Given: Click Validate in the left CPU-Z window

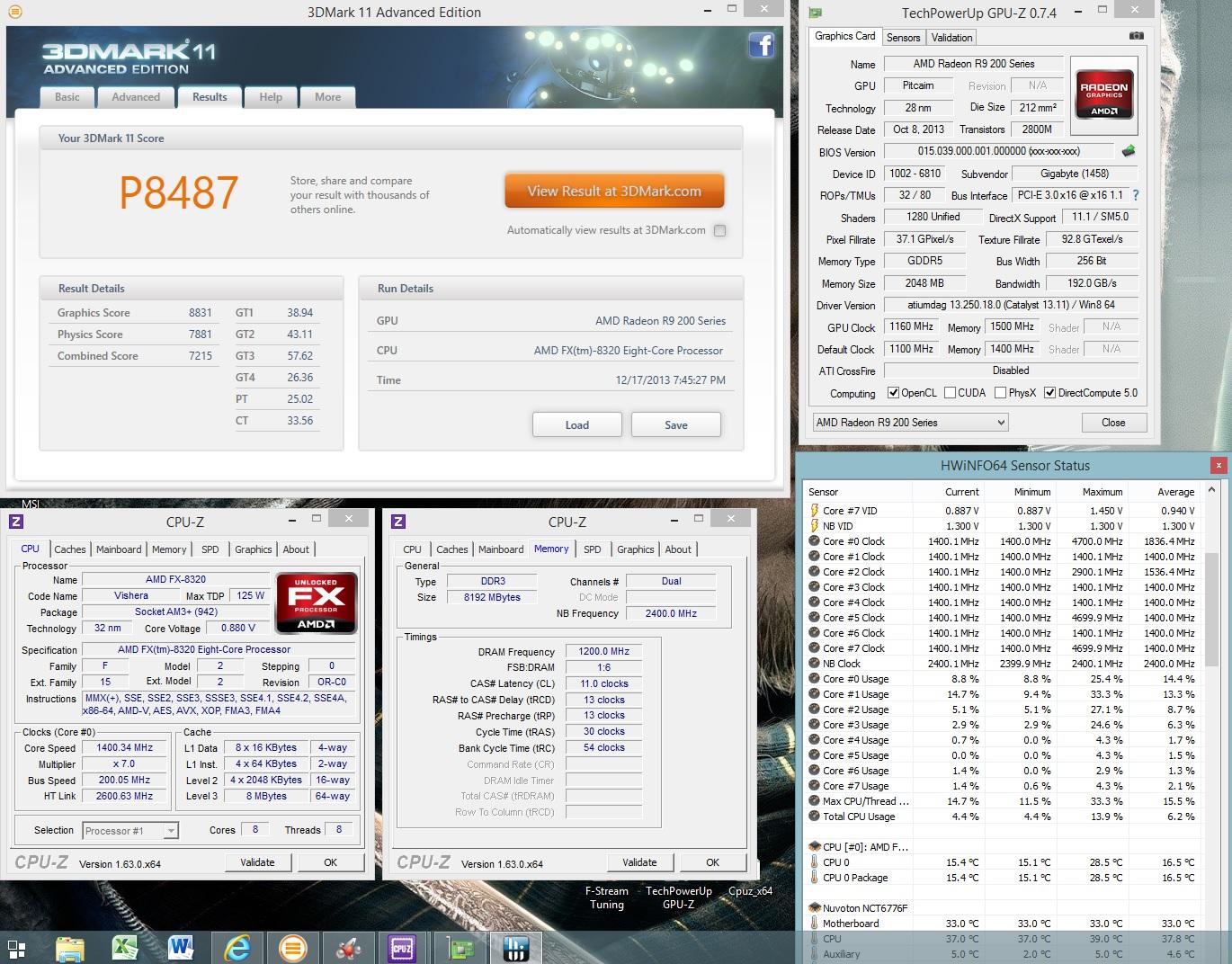Looking at the screenshot, I should (257, 862).
